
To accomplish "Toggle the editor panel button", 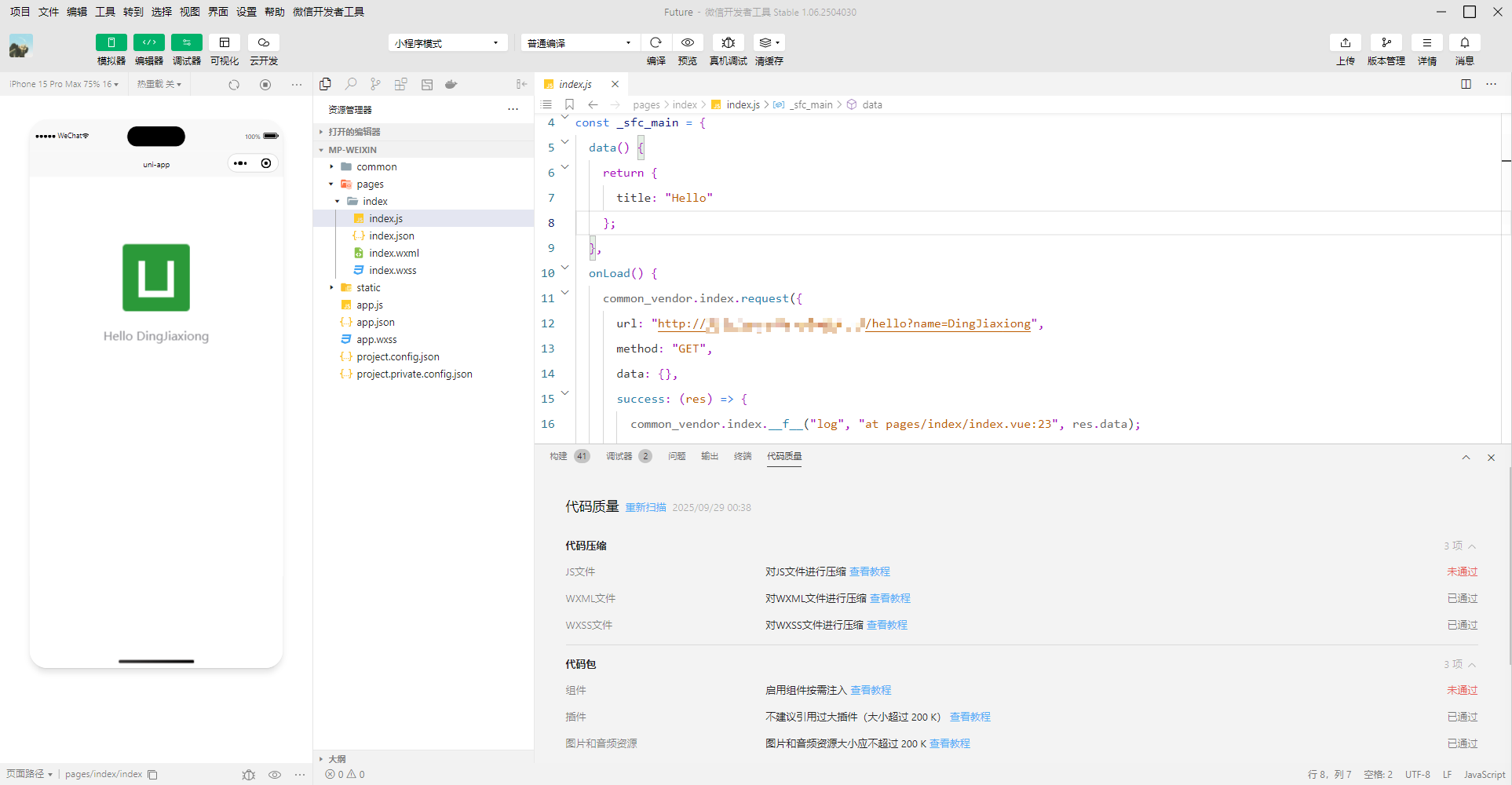I will pos(148,42).
